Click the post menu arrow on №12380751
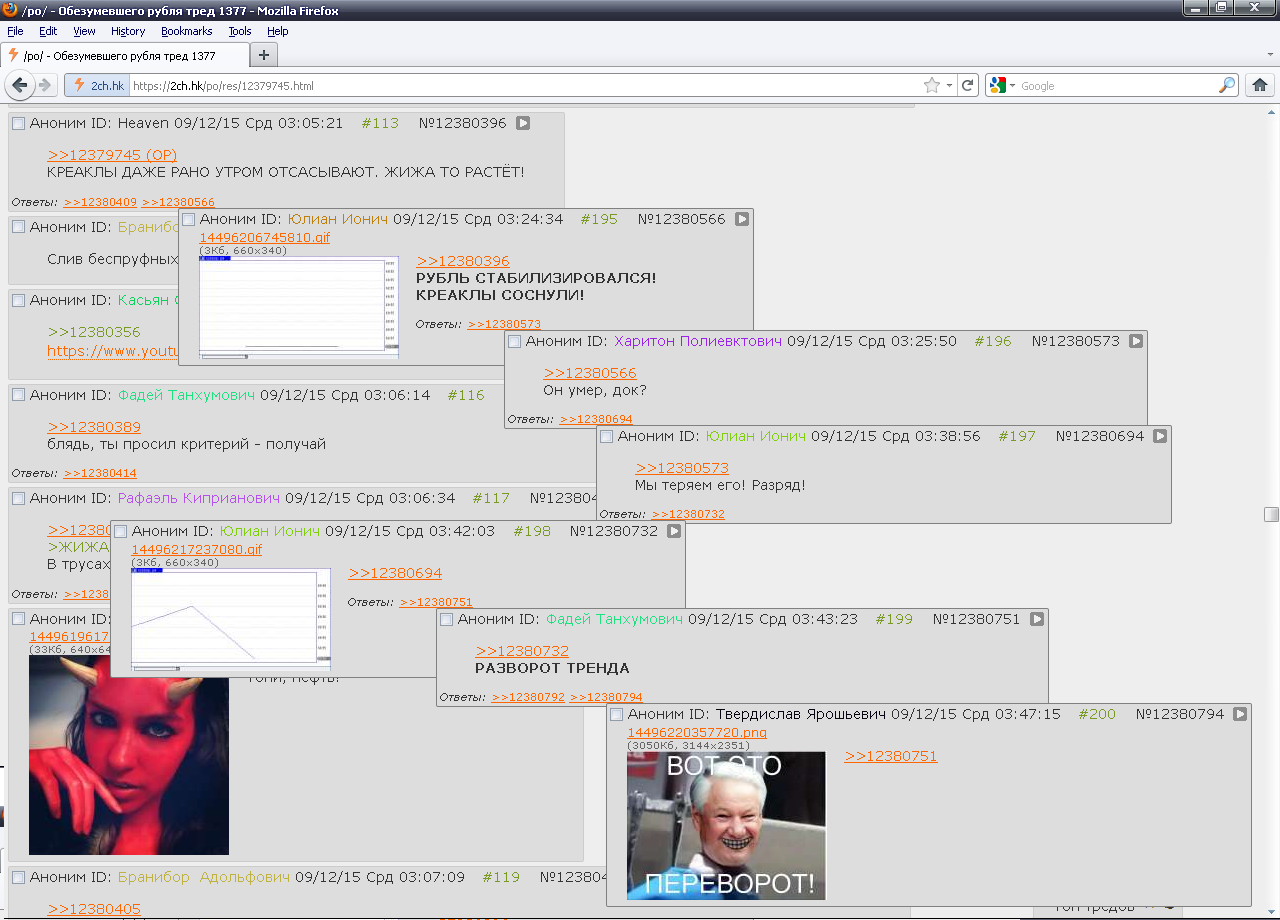Image resolution: width=1280 pixels, height=920 pixels. click(1037, 619)
